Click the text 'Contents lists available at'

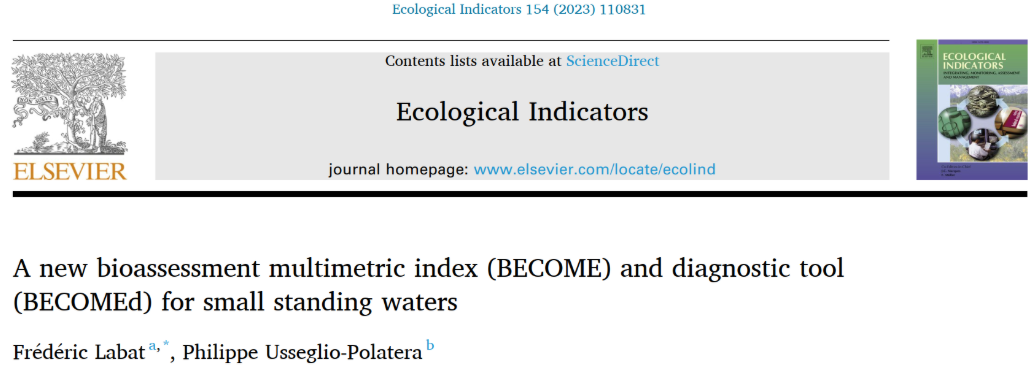pyautogui.click(x=473, y=61)
